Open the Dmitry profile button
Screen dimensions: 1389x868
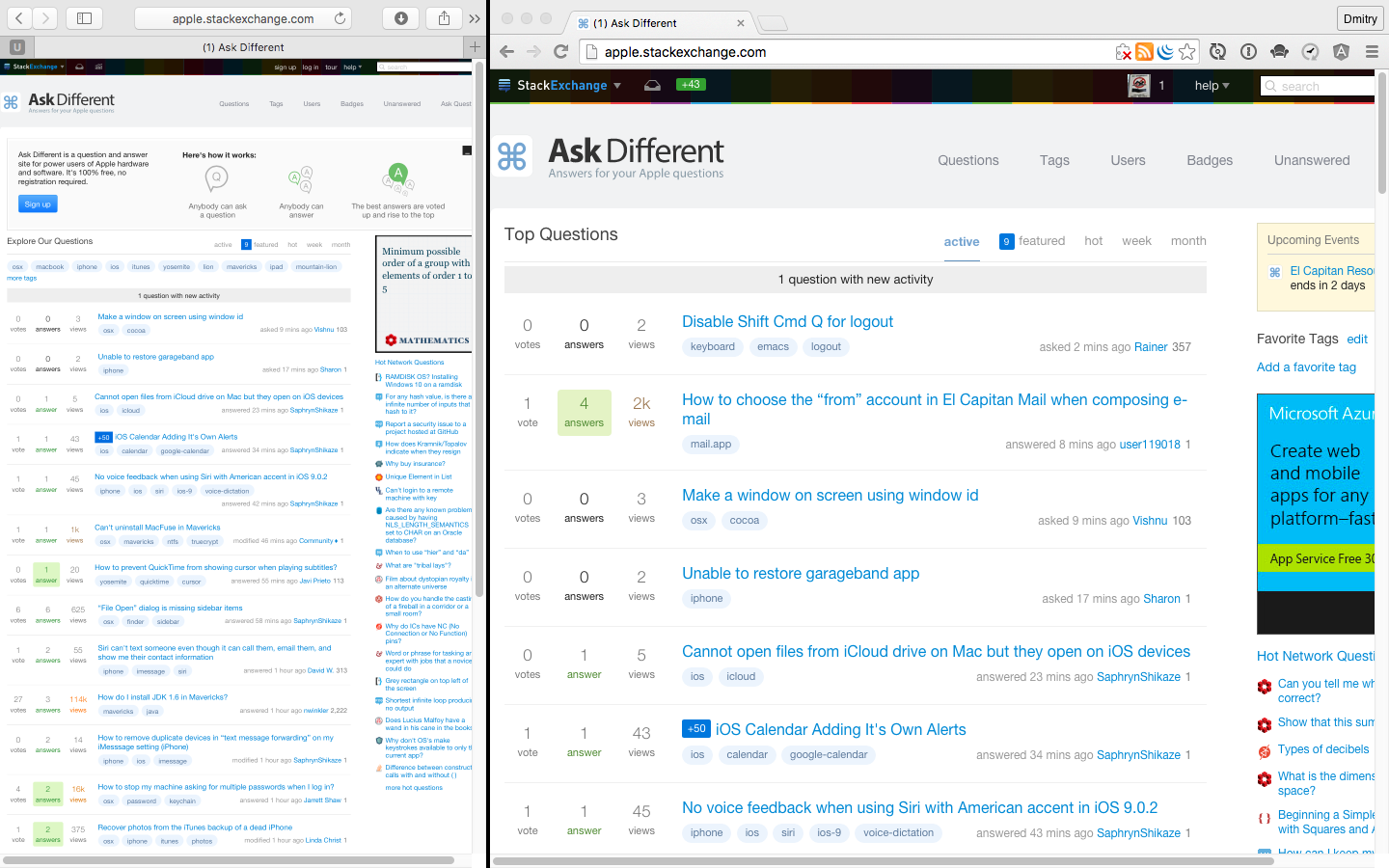tap(1360, 18)
